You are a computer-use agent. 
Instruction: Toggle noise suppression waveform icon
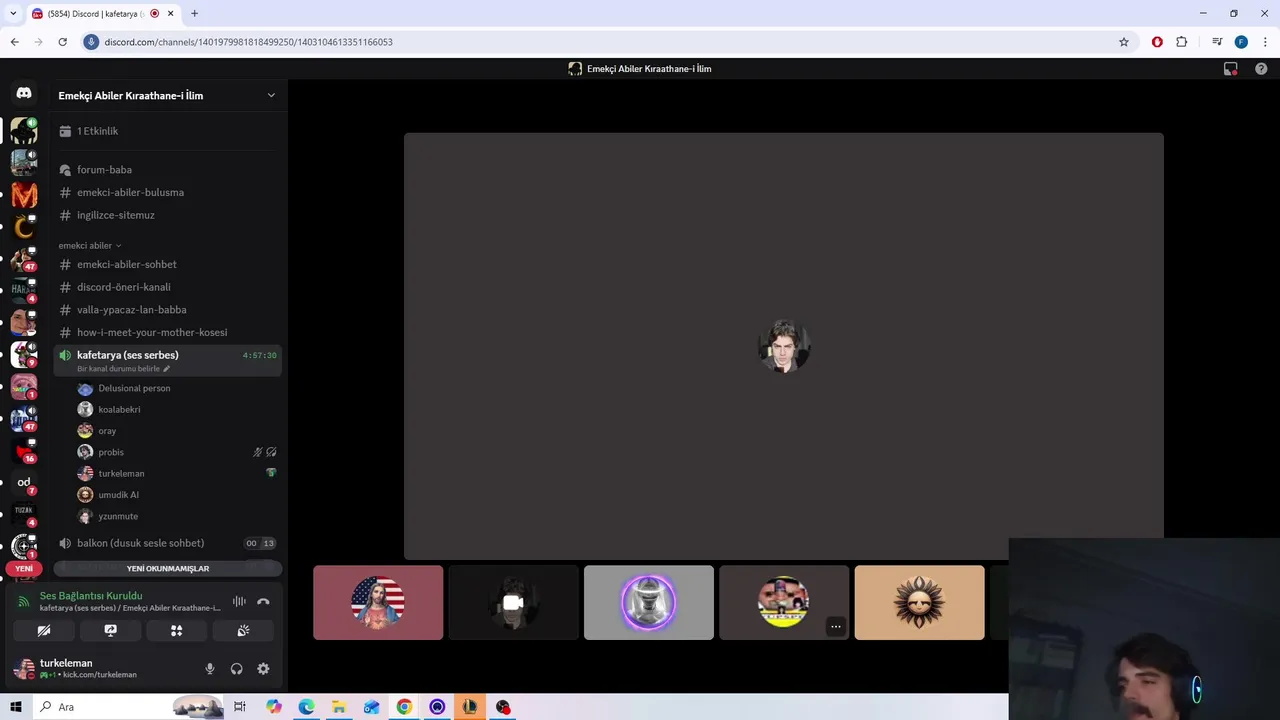[x=239, y=602]
